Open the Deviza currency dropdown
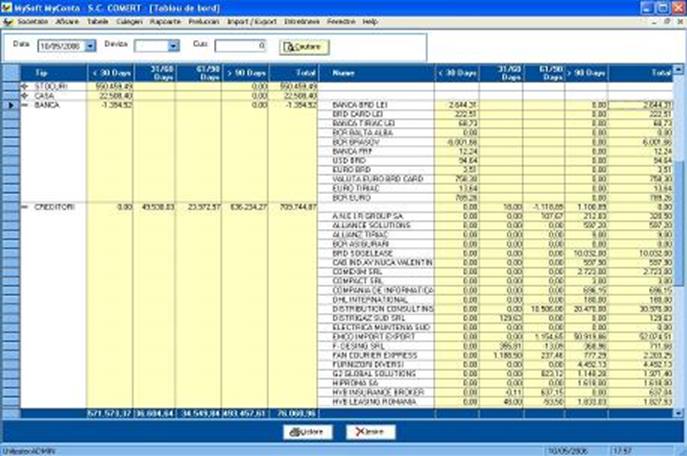The width and height of the screenshot is (687, 456). coord(174,46)
